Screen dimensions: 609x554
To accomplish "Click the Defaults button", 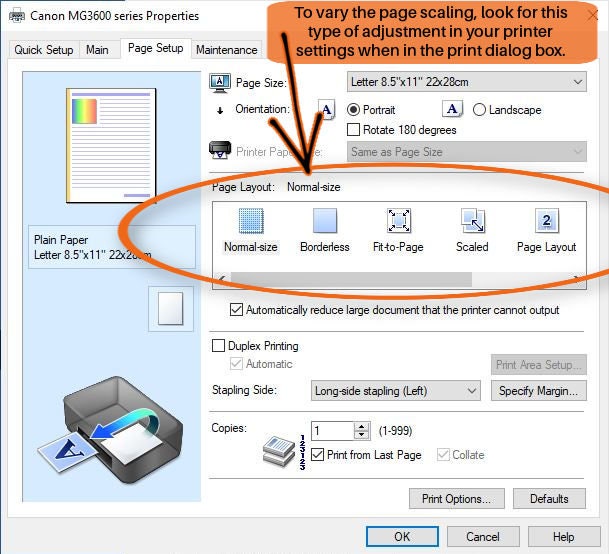I will coord(549,498).
